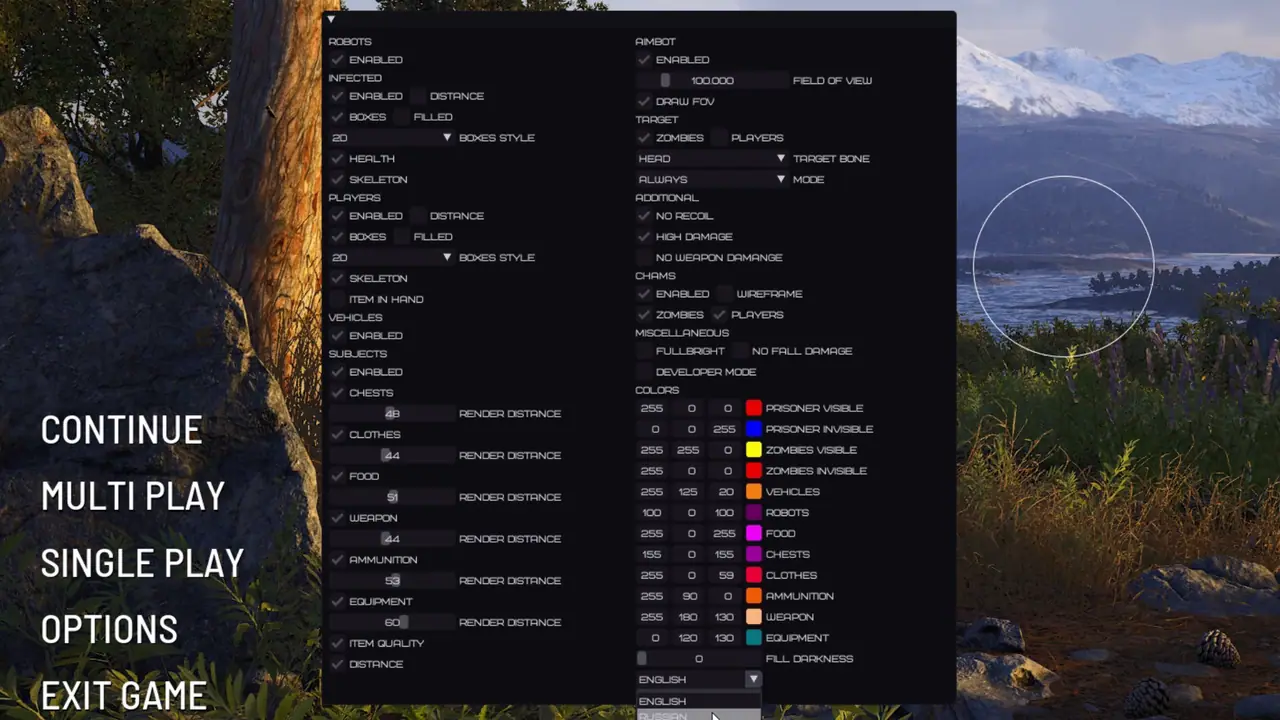
Task: Select Russian in the language list
Action: point(699,715)
